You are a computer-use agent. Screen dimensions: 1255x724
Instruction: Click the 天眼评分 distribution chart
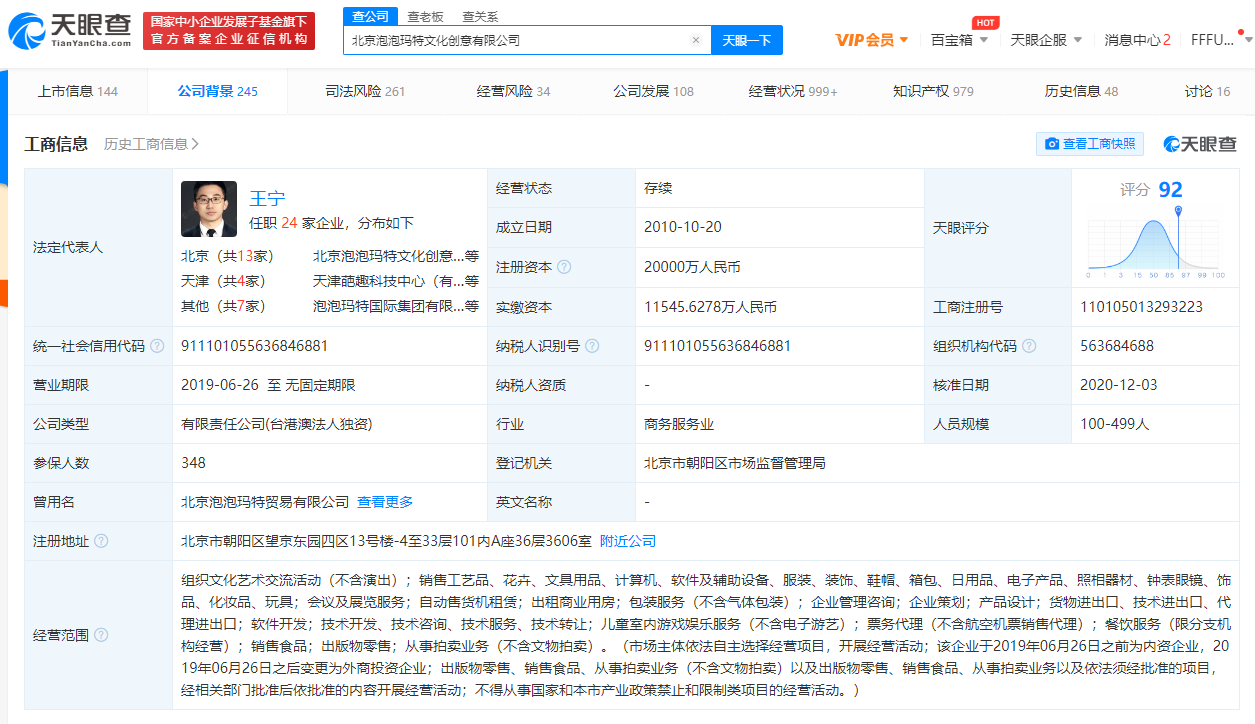pyautogui.click(x=1157, y=243)
